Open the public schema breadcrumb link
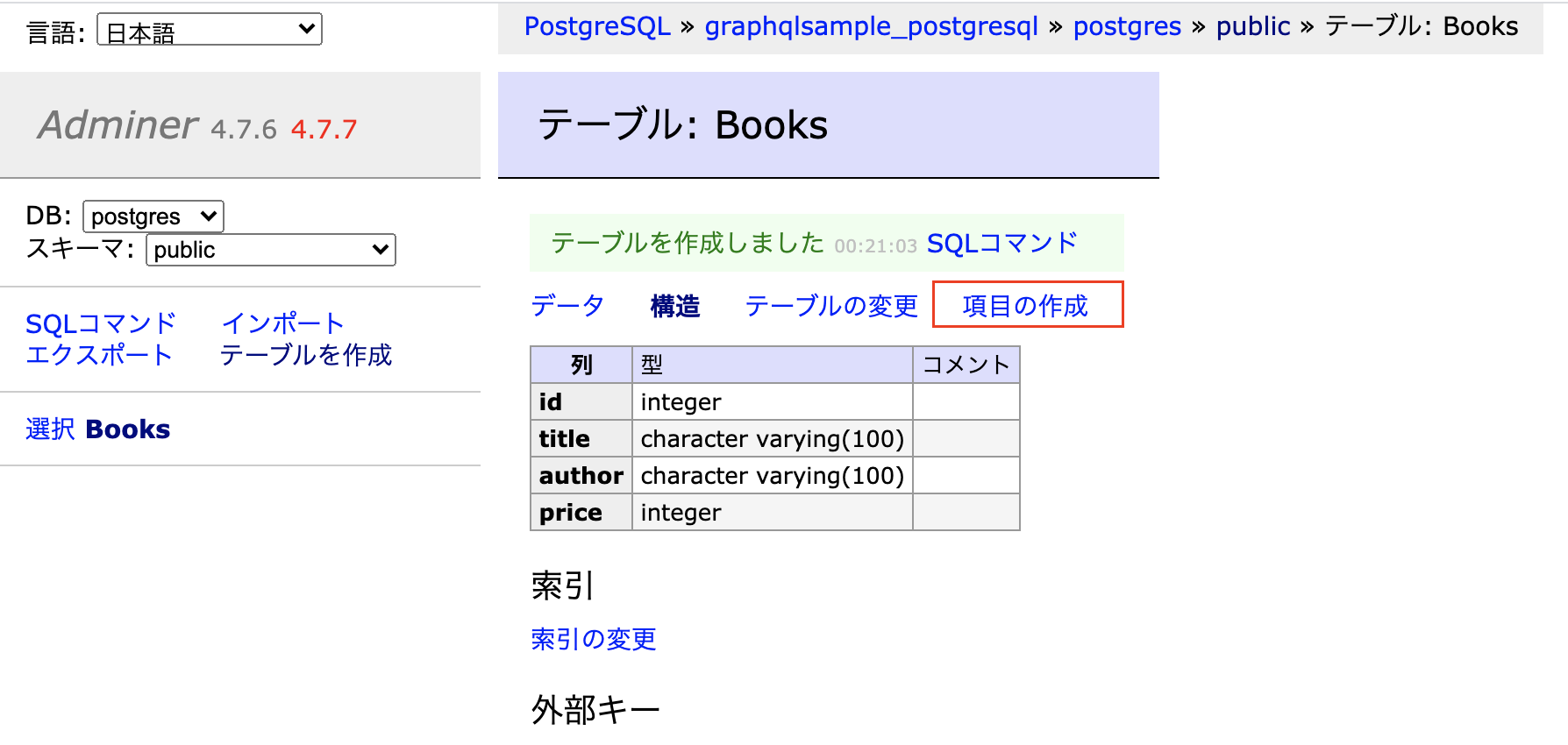1568x745 pixels. coord(1253,26)
